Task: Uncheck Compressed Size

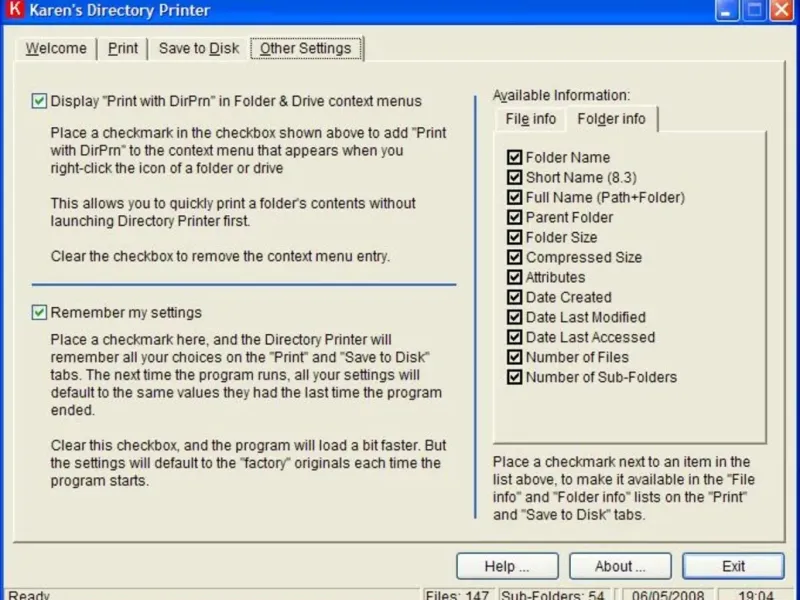Action: pos(514,257)
